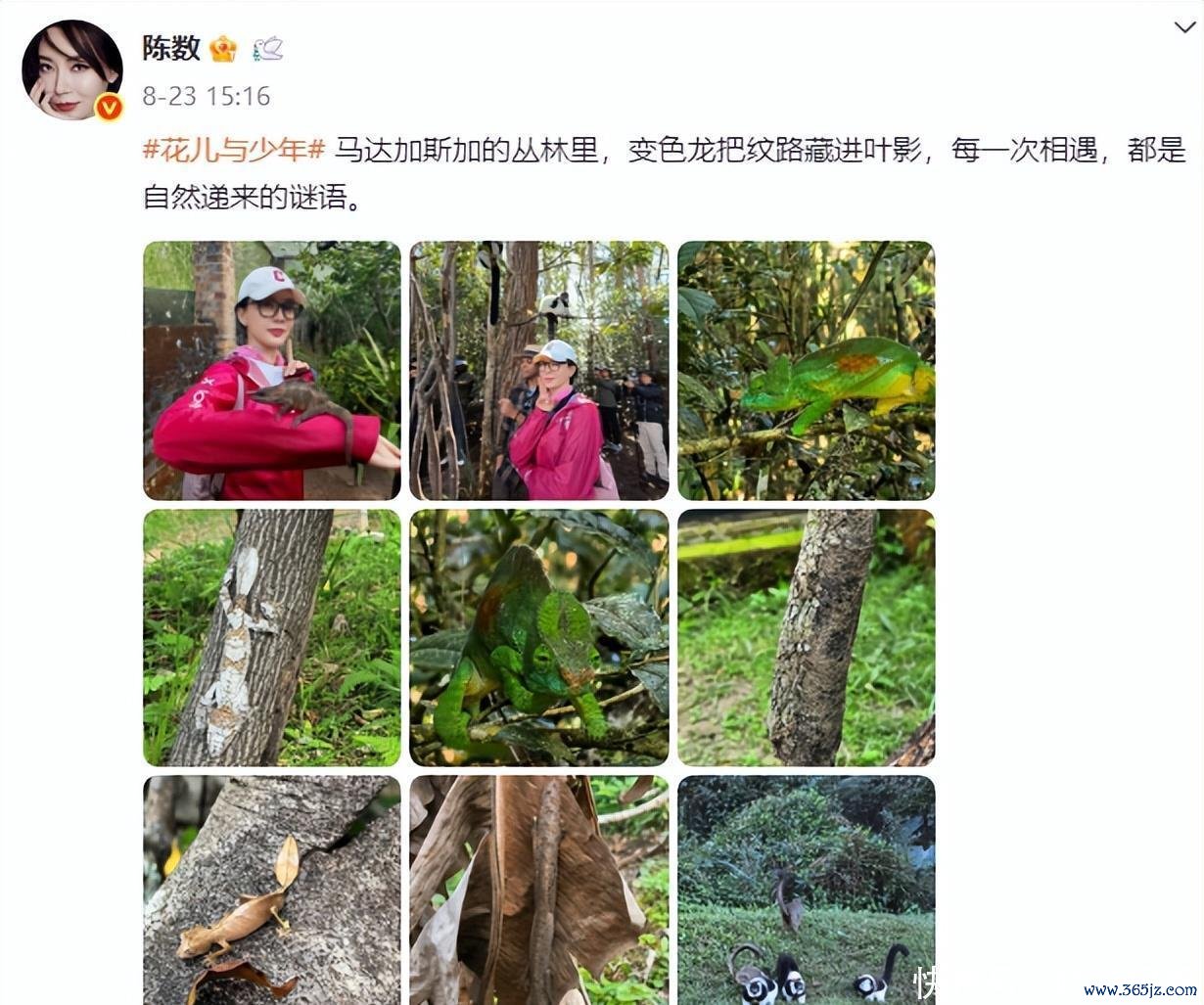Click the bird badge icon beside the crown
The image size is (1204, 1005).
[268, 49]
